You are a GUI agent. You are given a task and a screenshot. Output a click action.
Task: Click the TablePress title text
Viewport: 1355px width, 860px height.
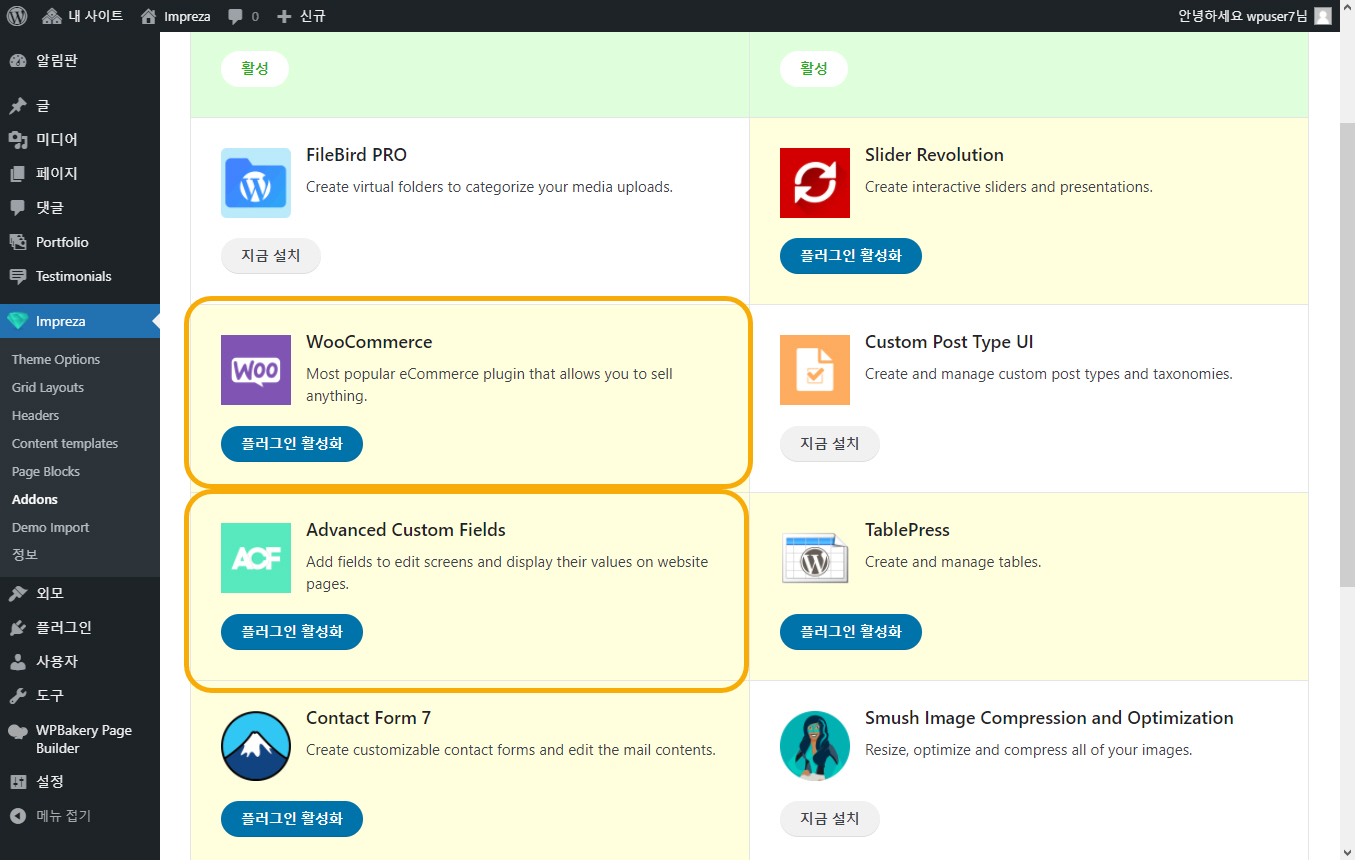tap(907, 530)
